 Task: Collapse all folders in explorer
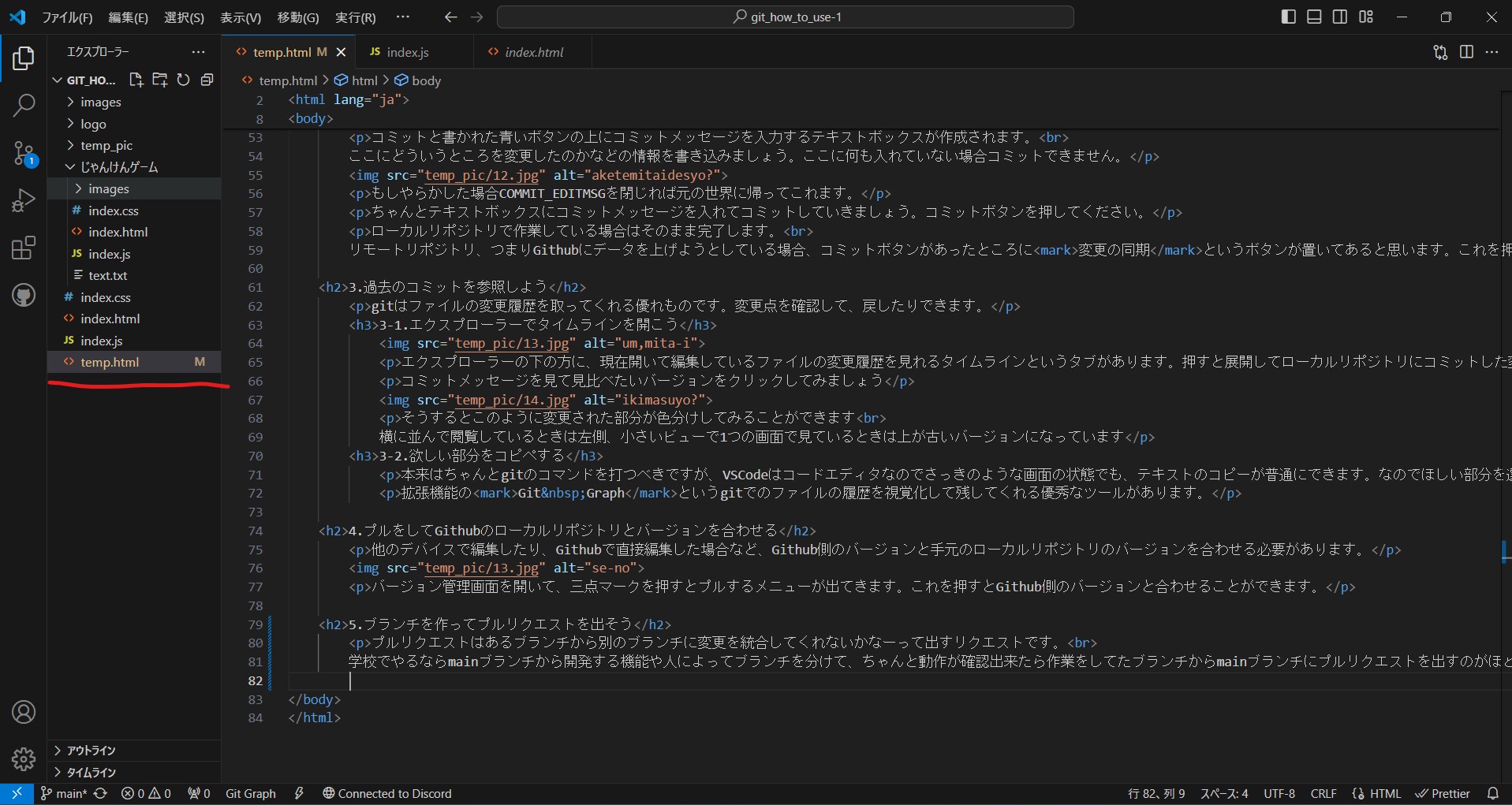tap(207, 80)
